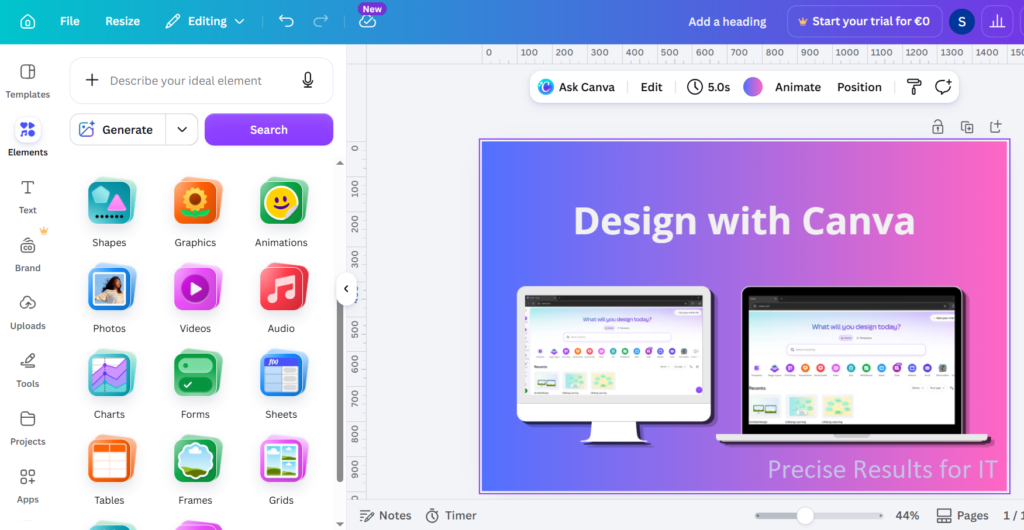
Task: Select the Precise Results for IT text
Action: 882,469
